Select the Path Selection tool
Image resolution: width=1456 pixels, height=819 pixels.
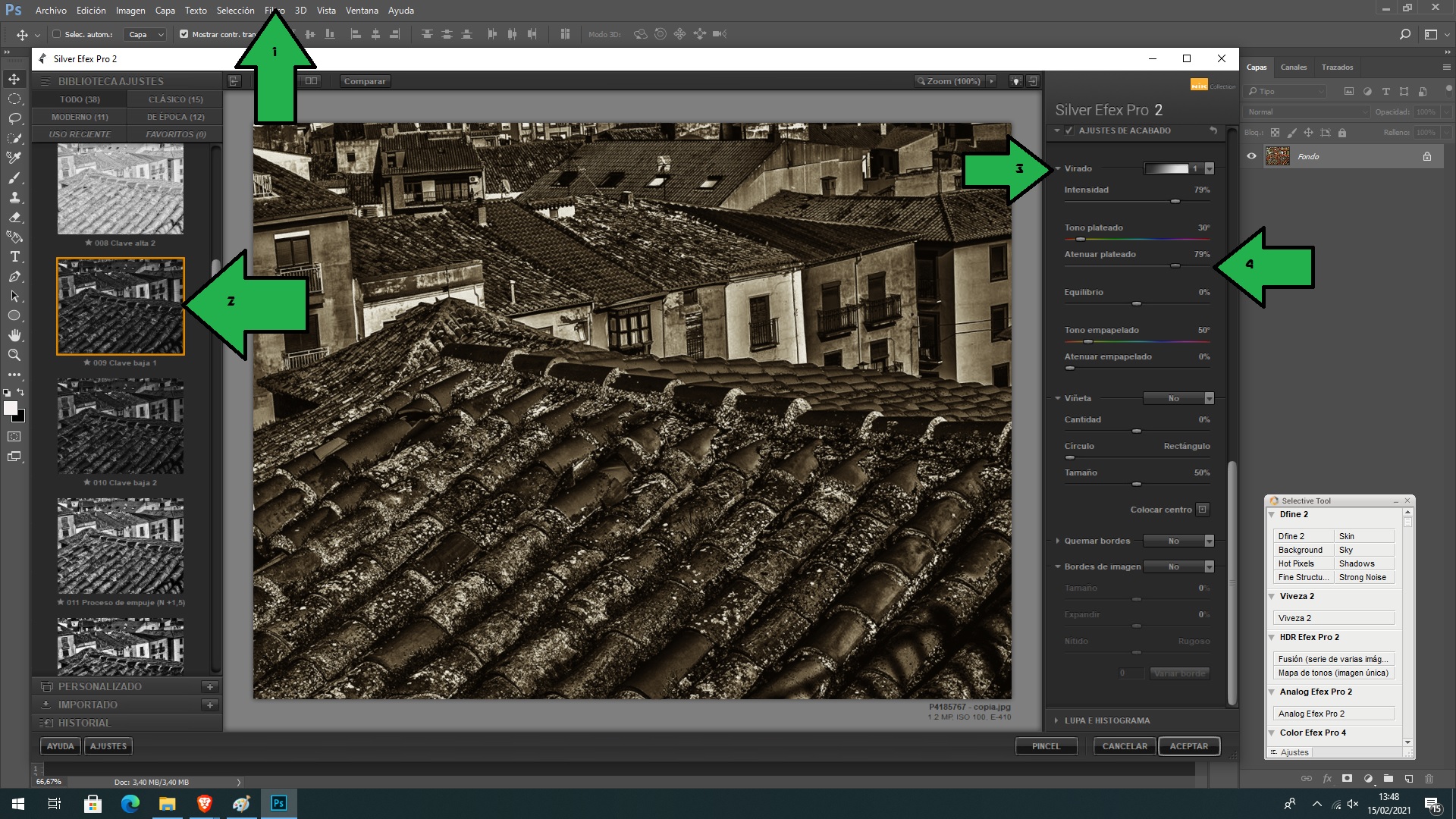[x=14, y=297]
